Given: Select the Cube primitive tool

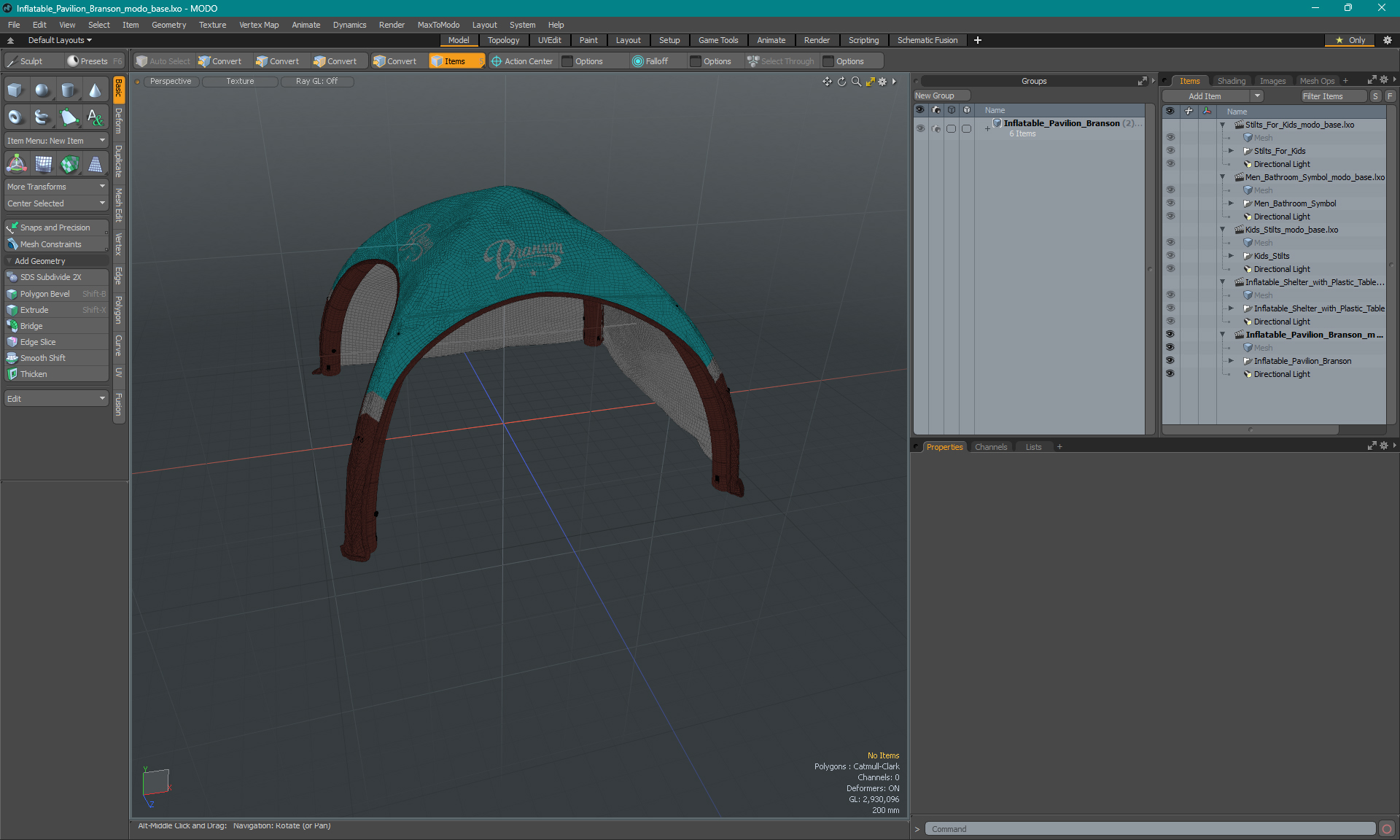Looking at the screenshot, I should click(x=15, y=90).
